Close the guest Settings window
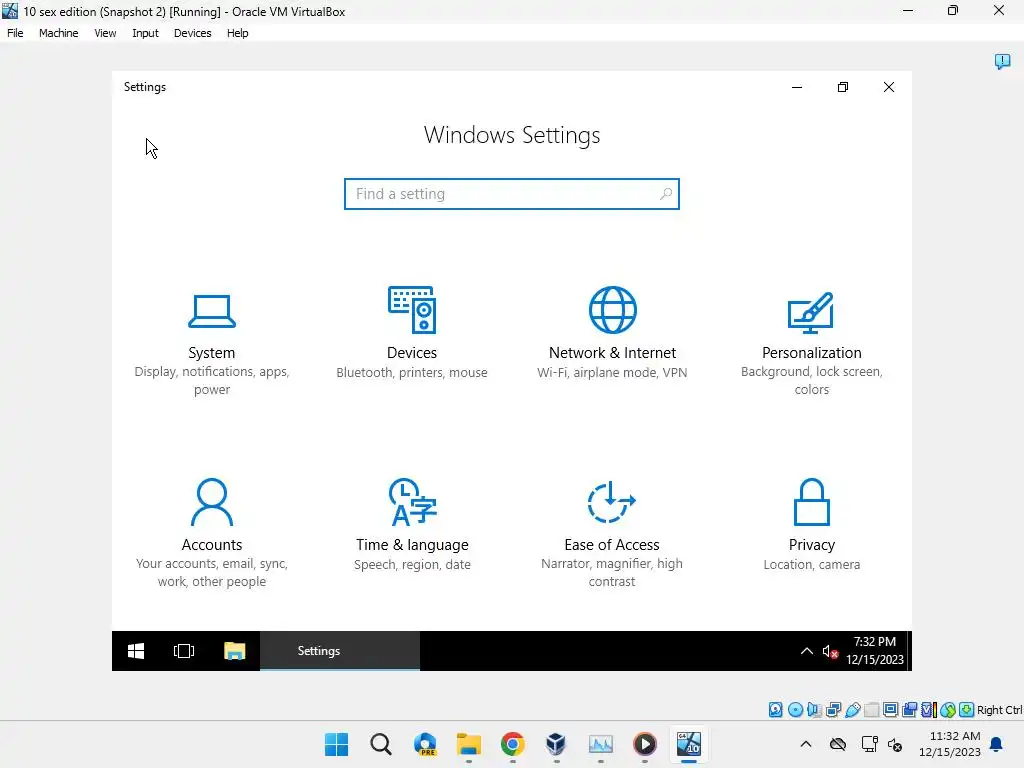Viewport: 1024px width, 768px height. [889, 88]
